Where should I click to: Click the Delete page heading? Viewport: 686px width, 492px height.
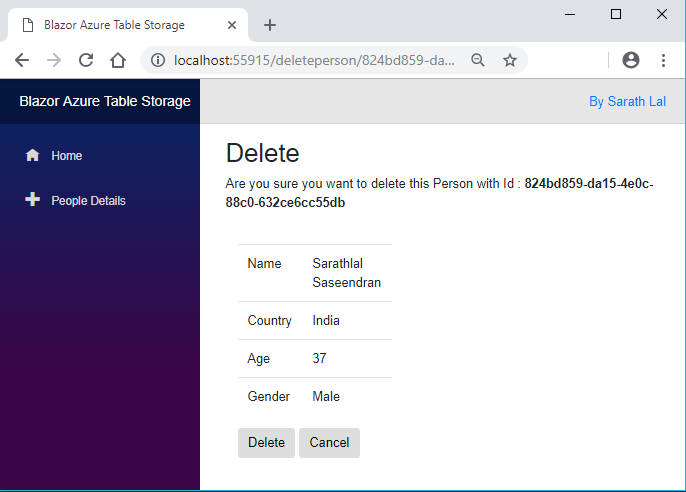tap(262, 153)
